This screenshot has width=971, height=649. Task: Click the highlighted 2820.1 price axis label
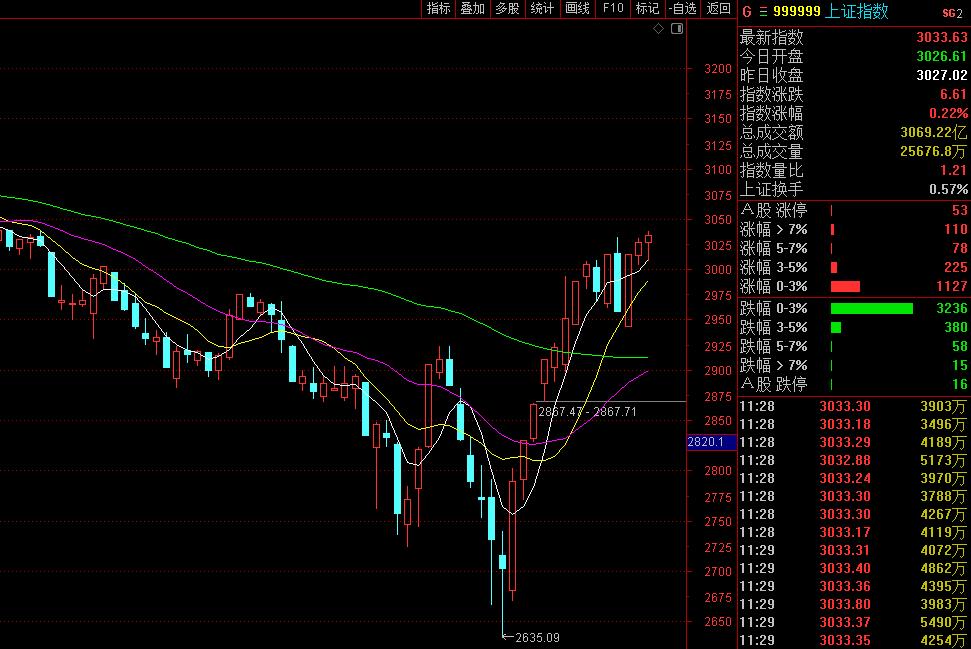tap(711, 442)
